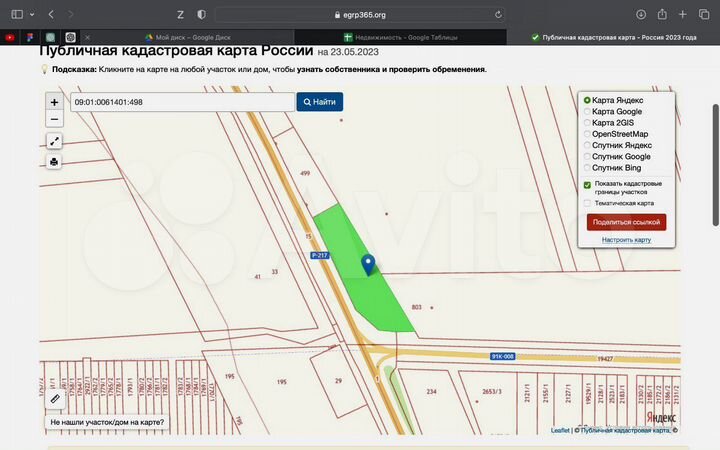The image size is (720, 450).
Task: Select the Карта Google radio option
Action: click(587, 112)
